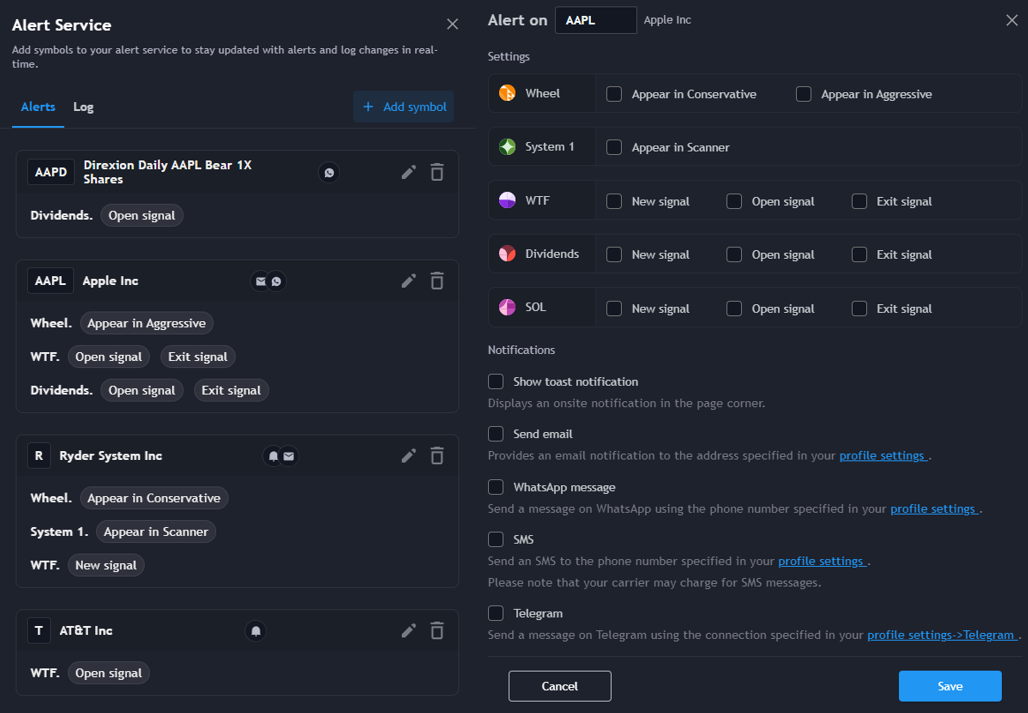Open profile settings link under WhatsApp message
The image size is (1028, 713).
click(x=934, y=509)
